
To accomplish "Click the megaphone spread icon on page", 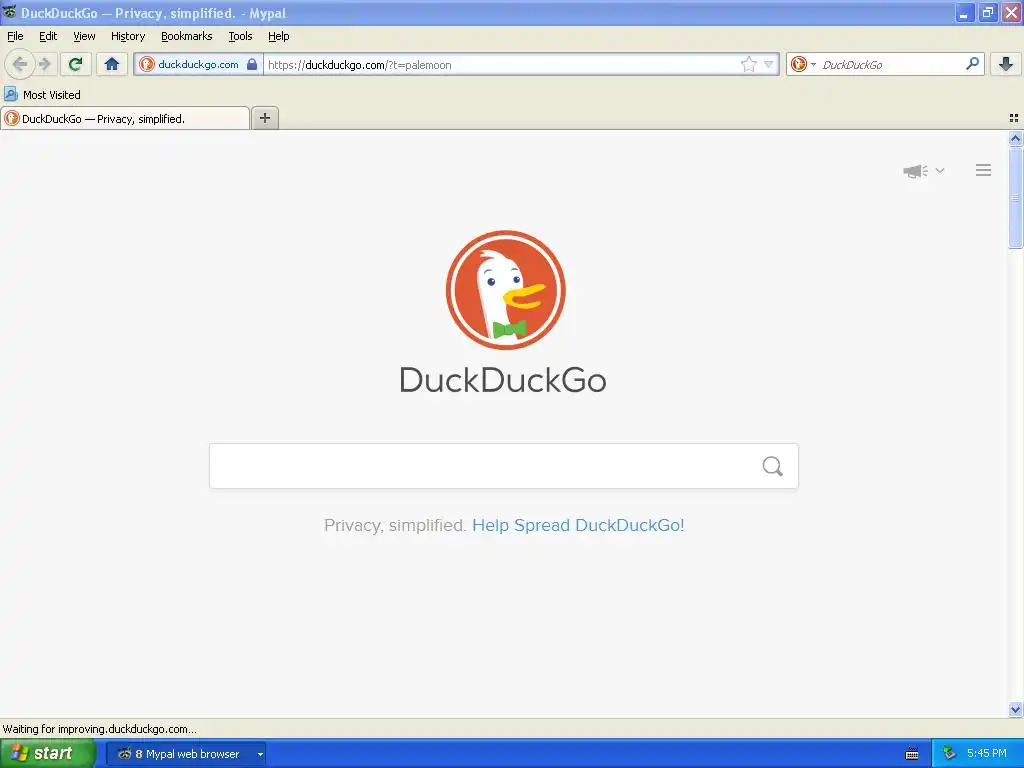I will (x=916, y=171).
